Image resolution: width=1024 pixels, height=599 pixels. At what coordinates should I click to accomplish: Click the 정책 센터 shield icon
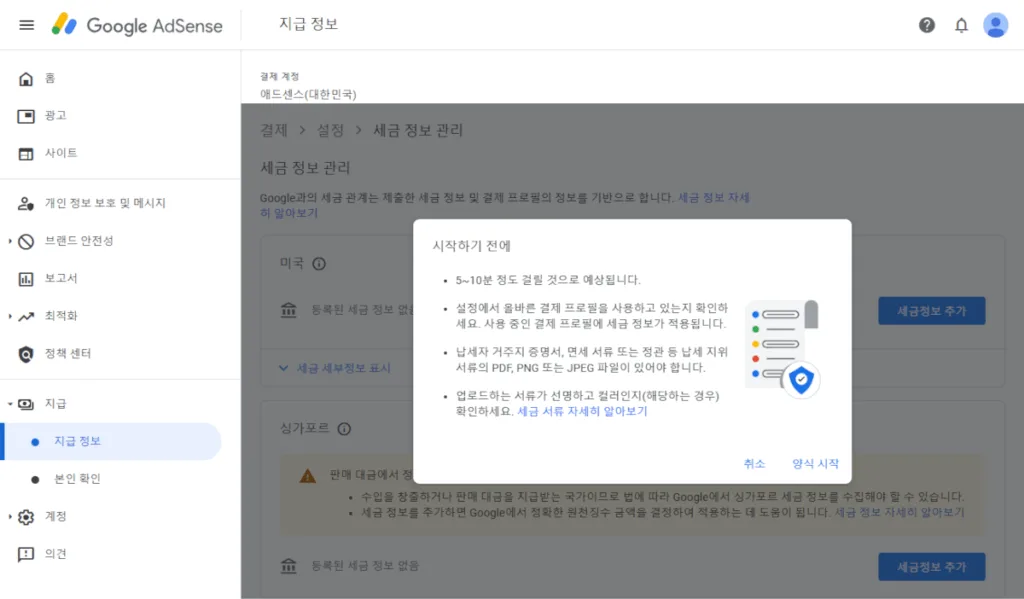[x=26, y=353]
